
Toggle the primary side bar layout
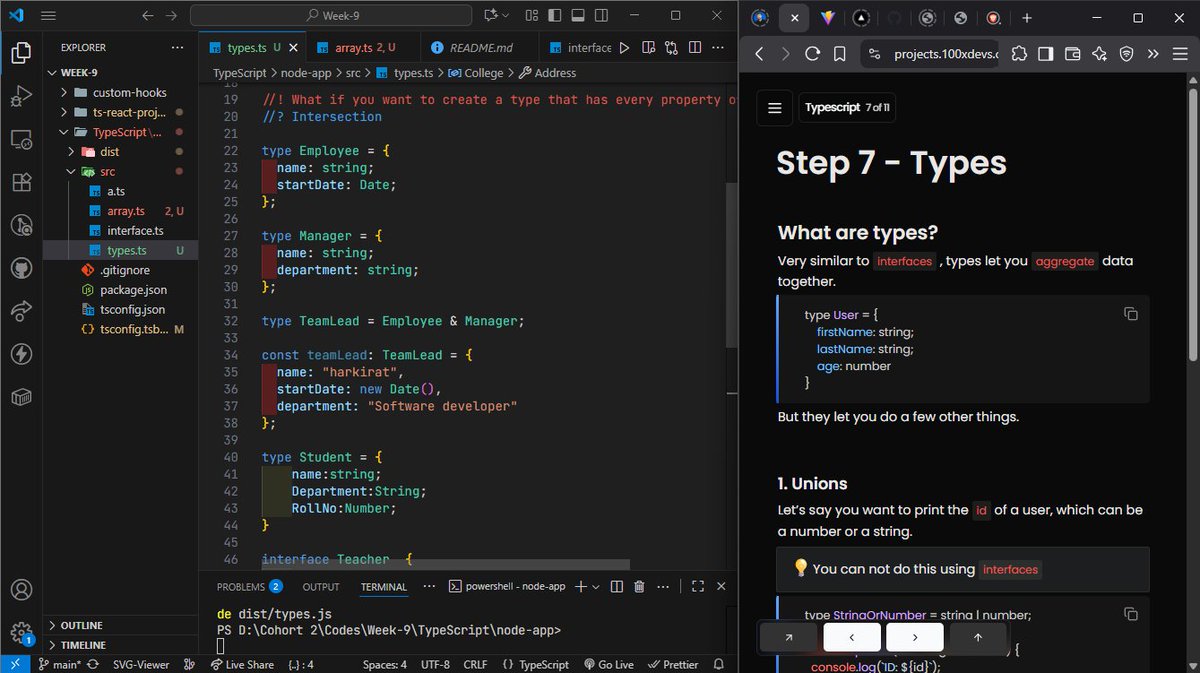click(x=556, y=16)
